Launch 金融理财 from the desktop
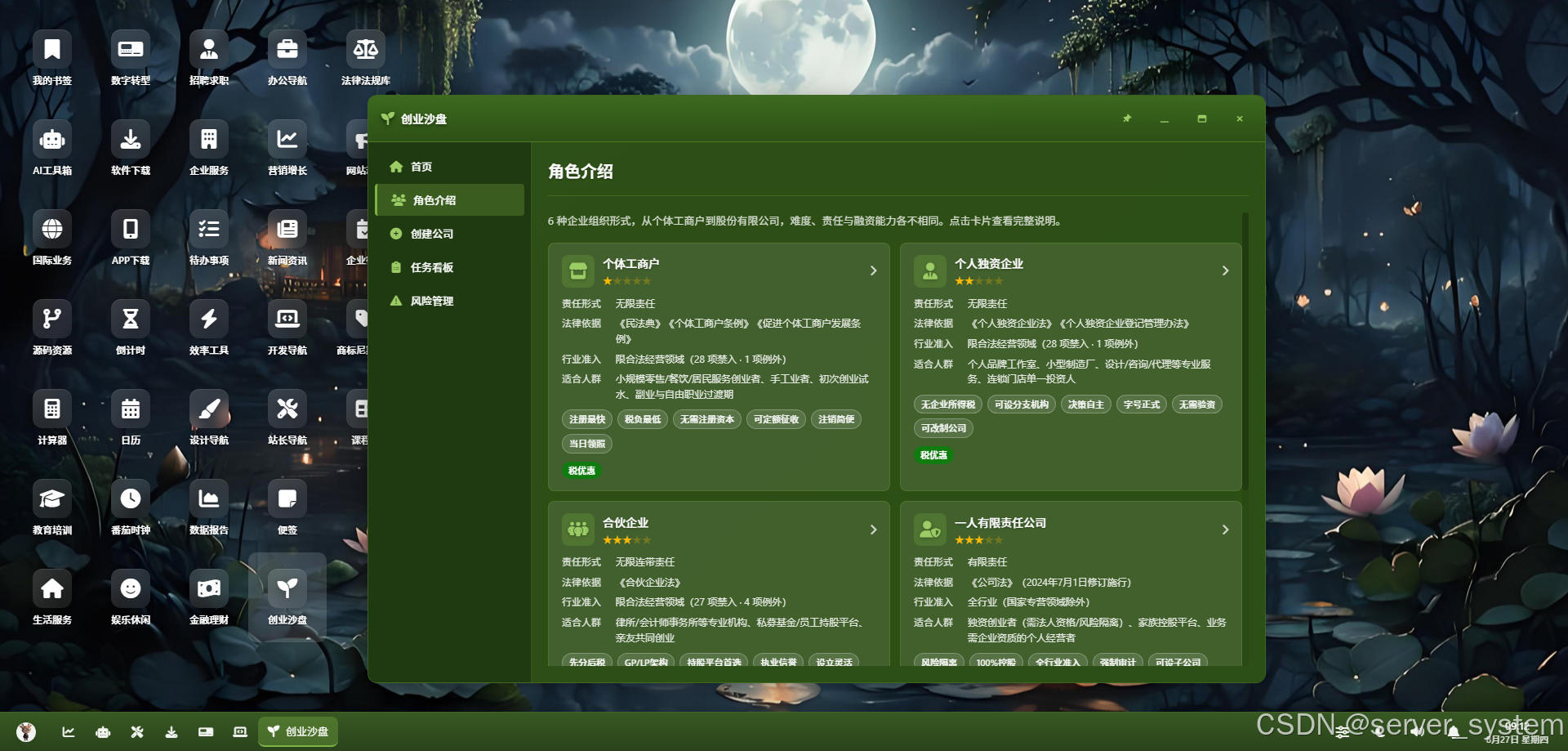Screen dimensions: 1568x751 pos(209,597)
